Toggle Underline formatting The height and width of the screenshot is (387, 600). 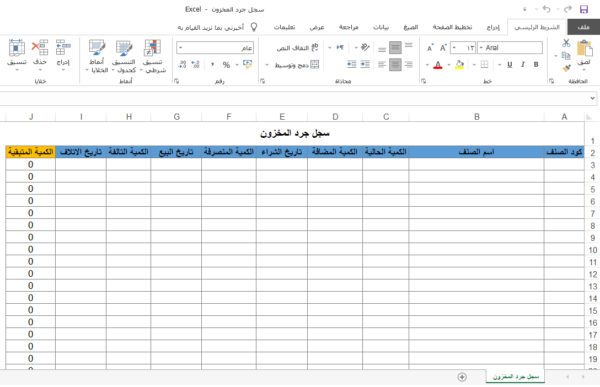(509, 64)
